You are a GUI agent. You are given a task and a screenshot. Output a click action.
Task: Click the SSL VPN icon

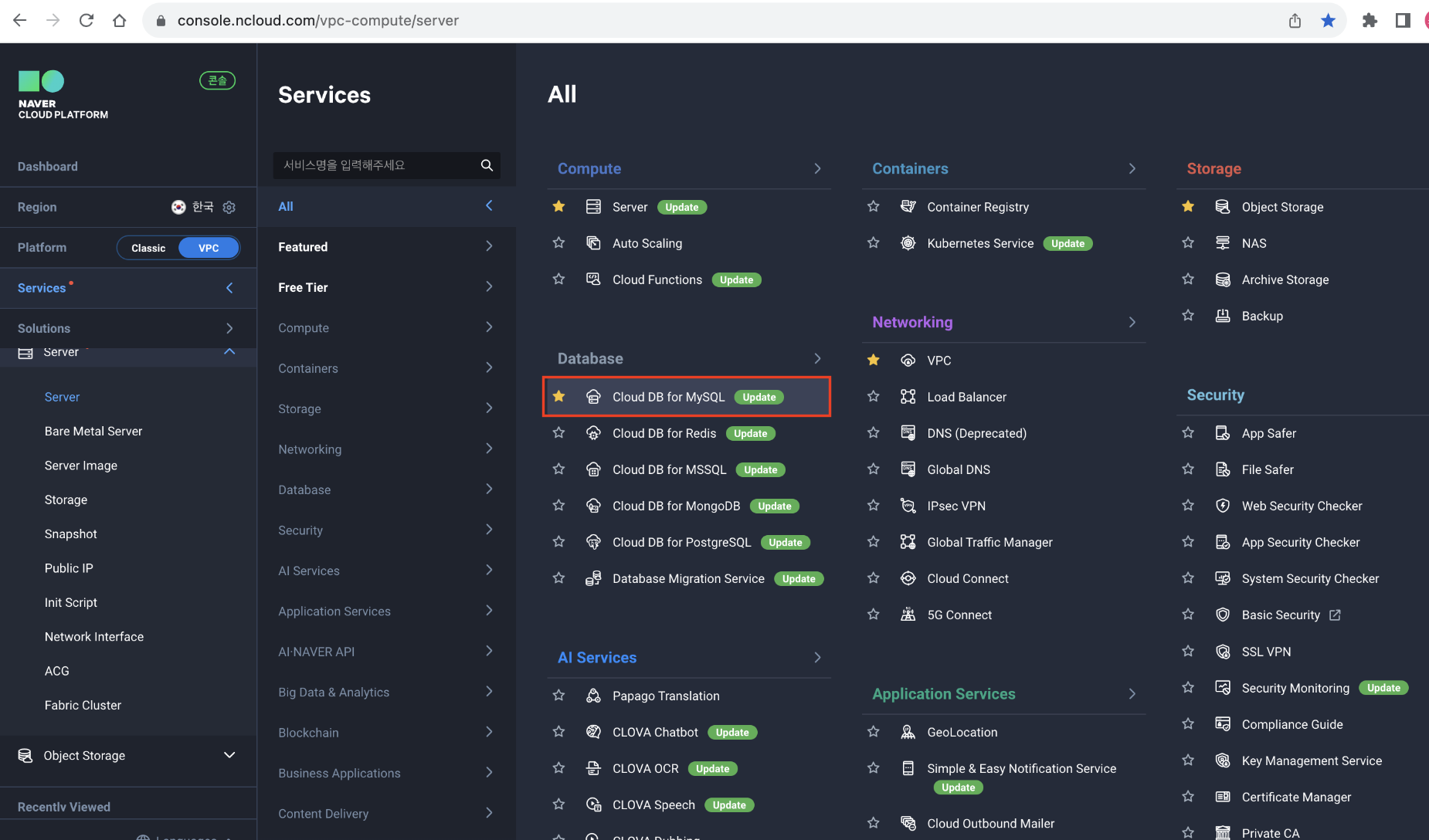click(x=1223, y=652)
